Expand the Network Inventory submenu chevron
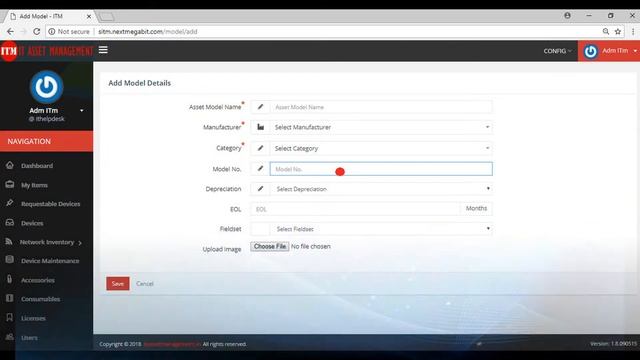640x360 pixels. [x=80, y=243]
